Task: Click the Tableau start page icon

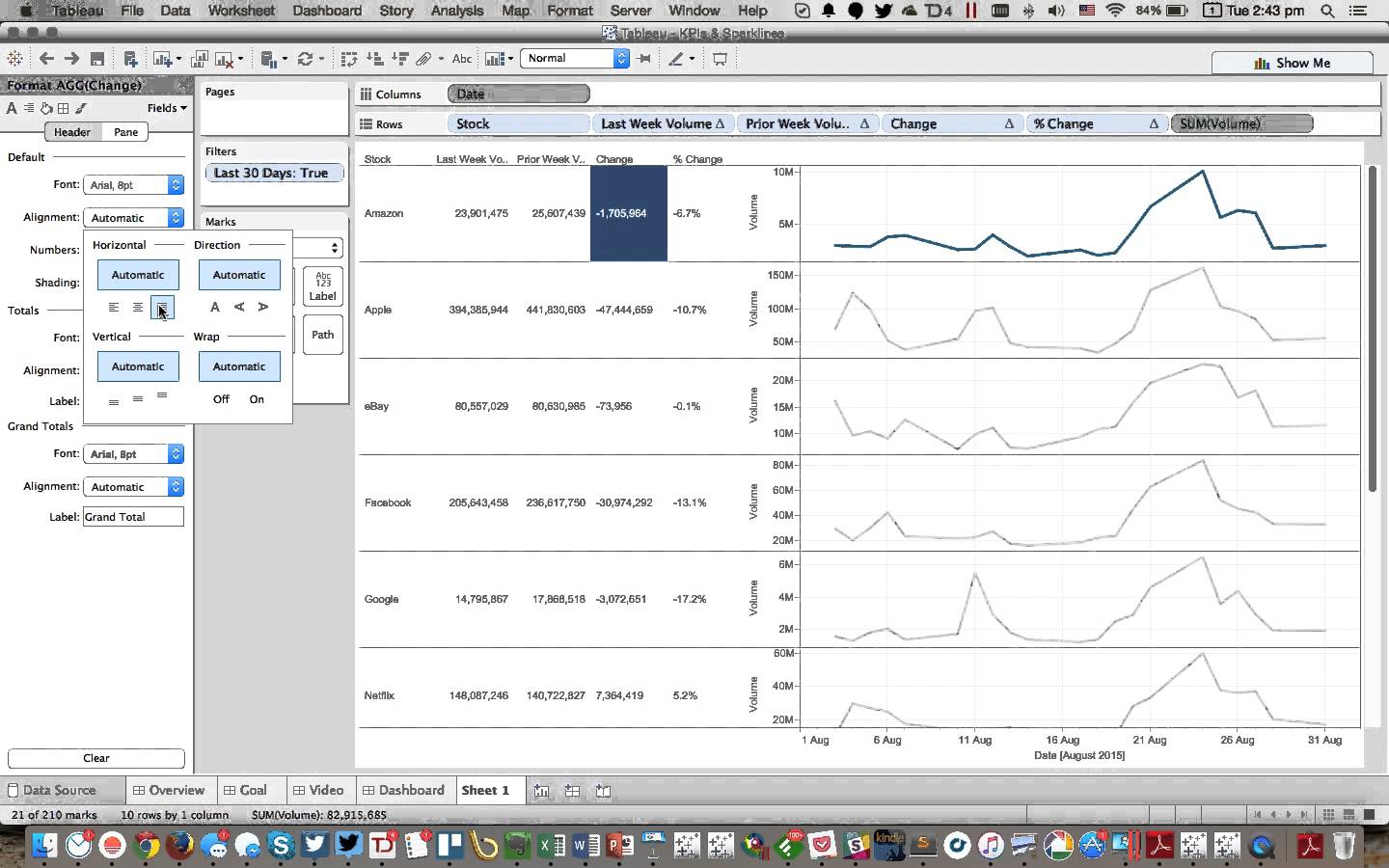Action: tap(14, 59)
